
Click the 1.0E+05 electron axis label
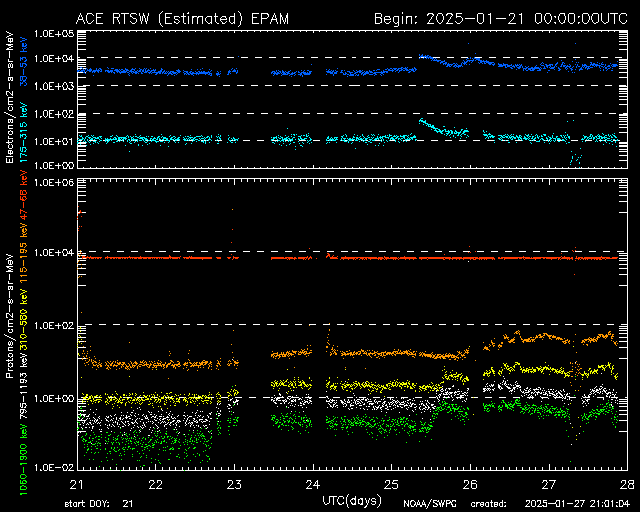[x=54, y=33]
